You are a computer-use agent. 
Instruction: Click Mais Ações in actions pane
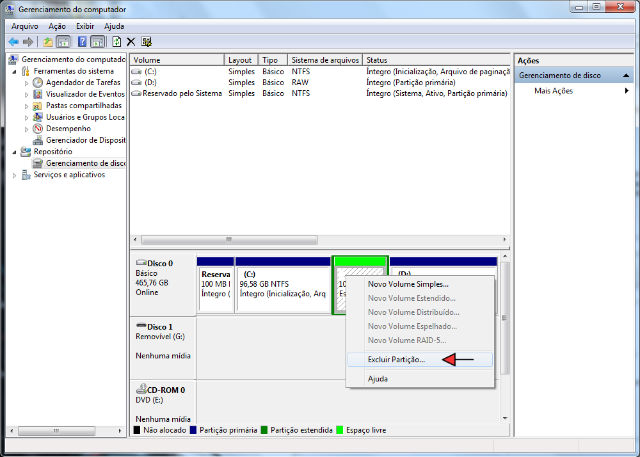coord(553,91)
